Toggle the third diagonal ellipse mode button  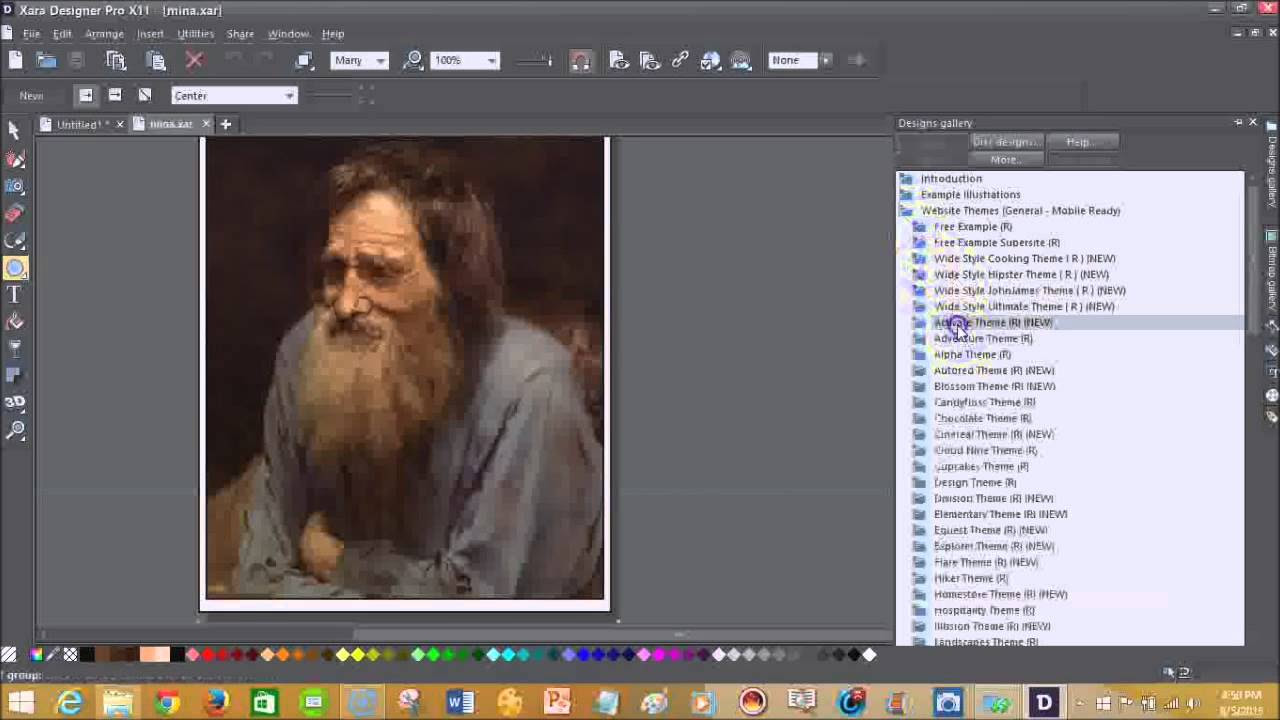tap(145, 95)
